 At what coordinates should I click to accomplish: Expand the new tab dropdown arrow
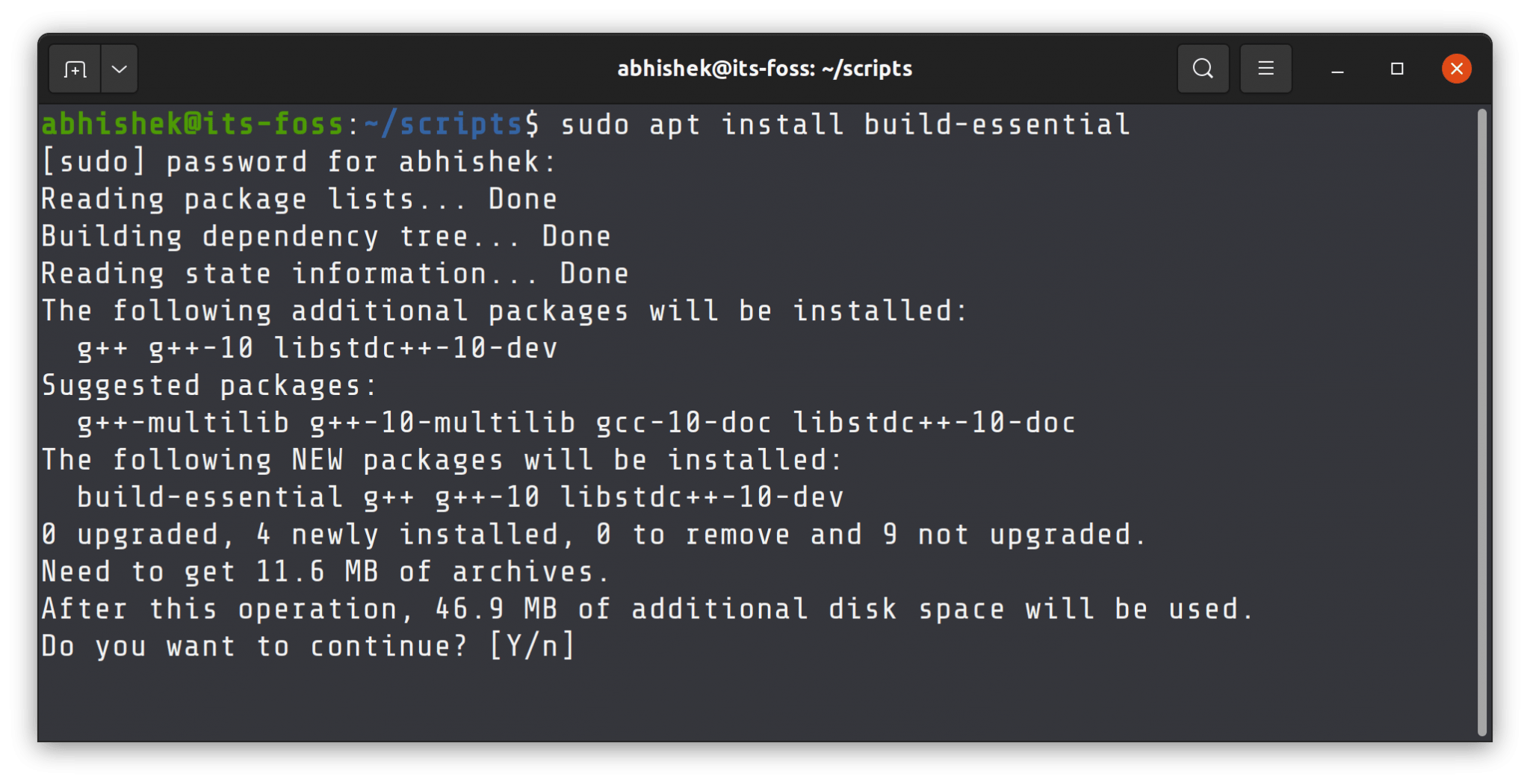pyautogui.click(x=120, y=69)
